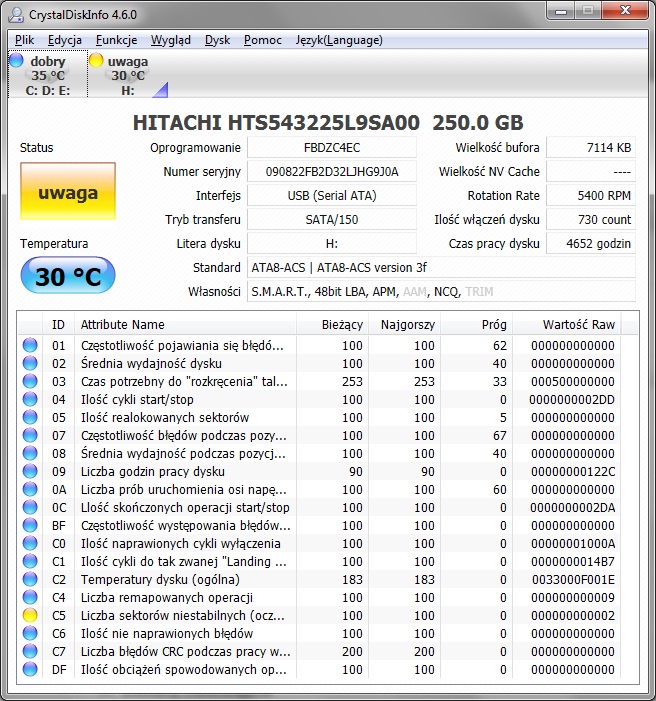Select the 'dobry' C: D: E: disk tab
Screen dimensions: 656x701
pyautogui.click(x=48, y=74)
